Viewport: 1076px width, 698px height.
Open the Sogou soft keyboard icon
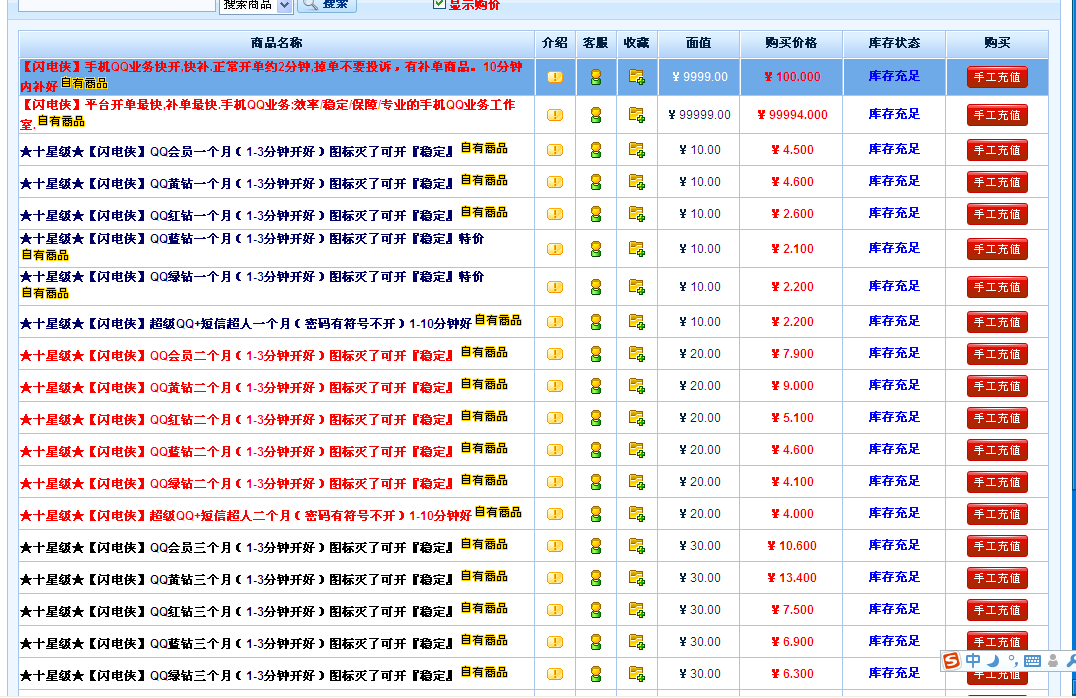pos(1032,660)
